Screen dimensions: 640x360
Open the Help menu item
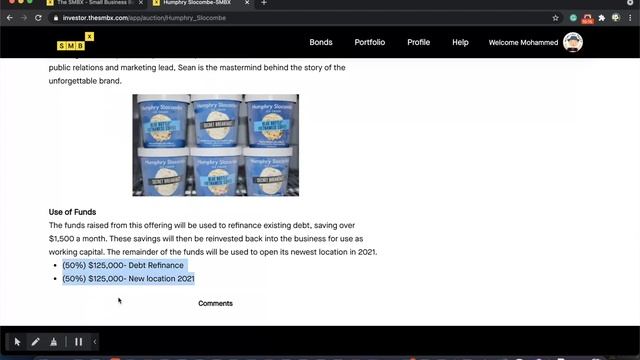pos(460,42)
